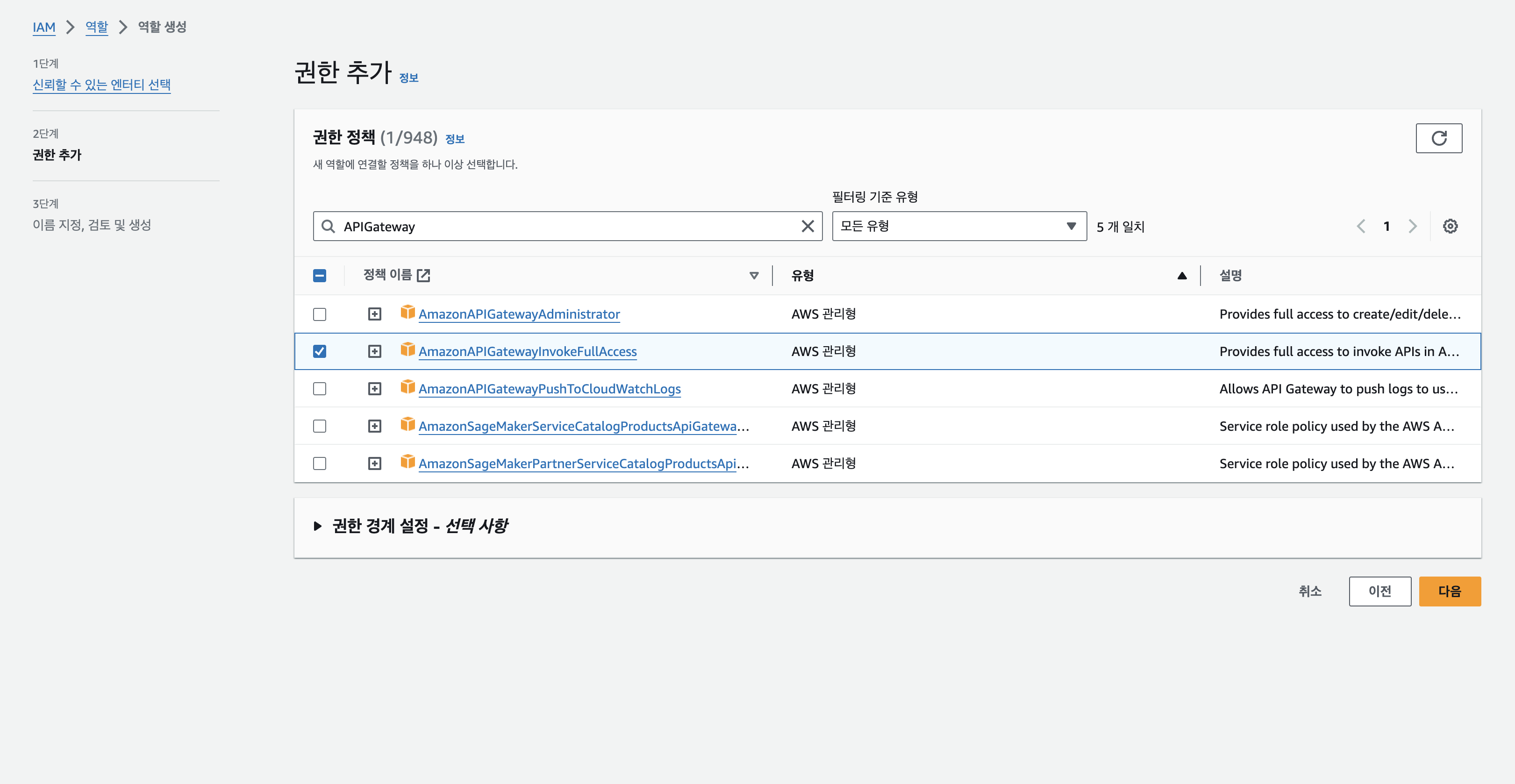Click the refresh policies icon button
This screenshot has height=784, width=1515.
pyautogui.click(x=1438, y=138)
